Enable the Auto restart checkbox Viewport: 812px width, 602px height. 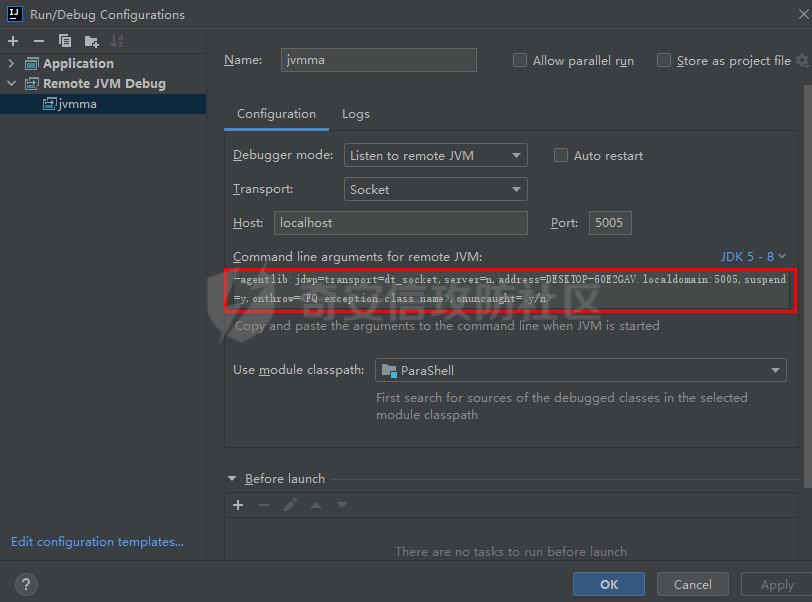tap(561, 155)
